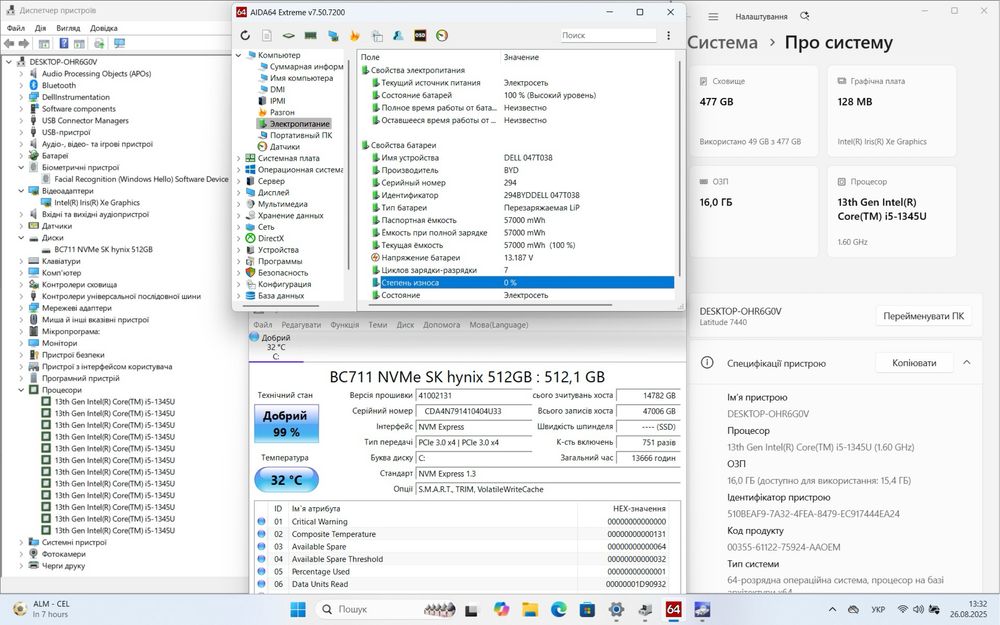Screen dimensions: 1000x625
Task: Click the AIDA64 motherboard chip toolbar icon
Action: coord(288,36)
